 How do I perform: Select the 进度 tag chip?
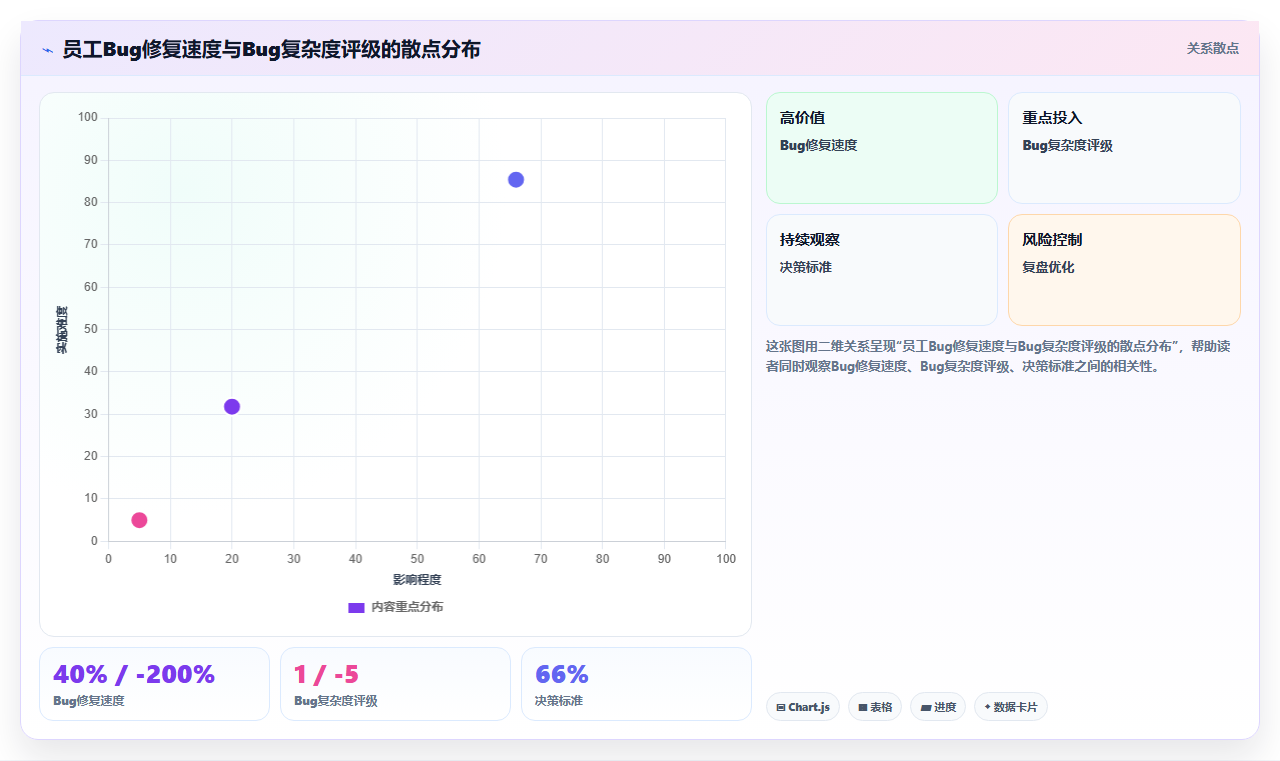938,707
